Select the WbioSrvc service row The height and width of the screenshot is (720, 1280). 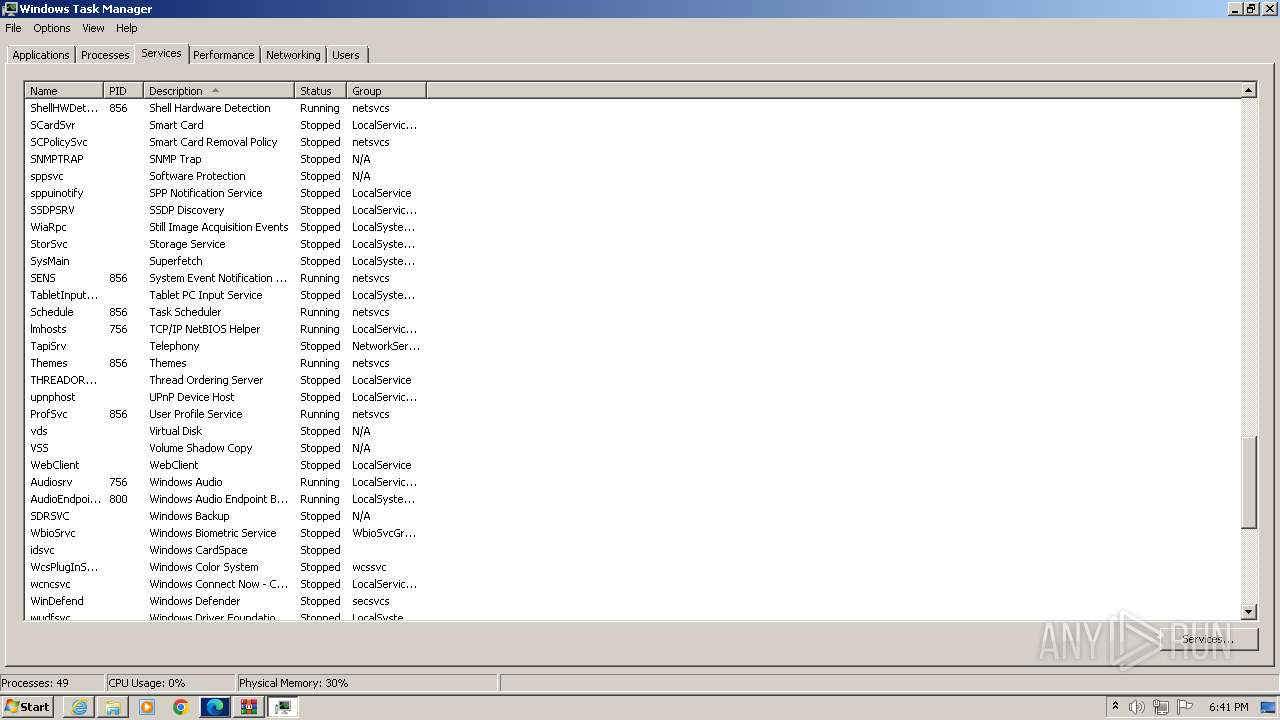[x=226, y=533]
